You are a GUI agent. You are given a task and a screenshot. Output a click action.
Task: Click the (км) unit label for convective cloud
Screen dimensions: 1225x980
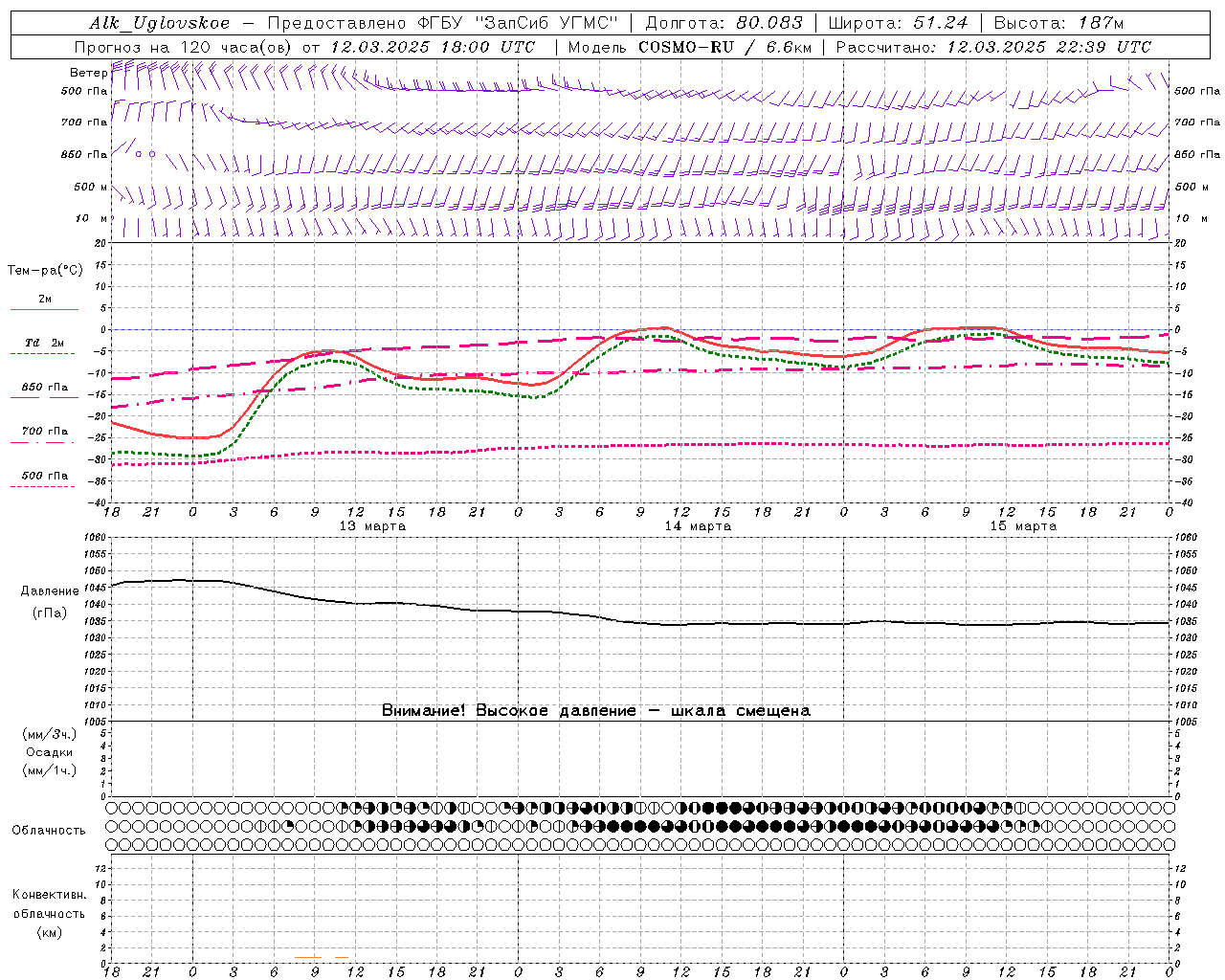pos(50,932)
